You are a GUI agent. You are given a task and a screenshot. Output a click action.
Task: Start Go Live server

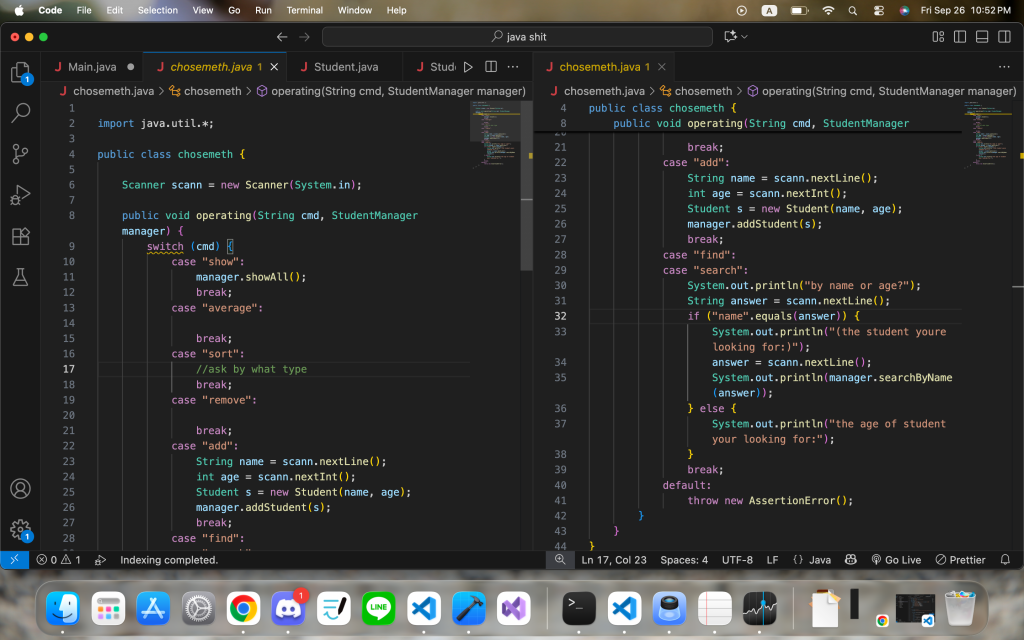click(x=896, y=560)
